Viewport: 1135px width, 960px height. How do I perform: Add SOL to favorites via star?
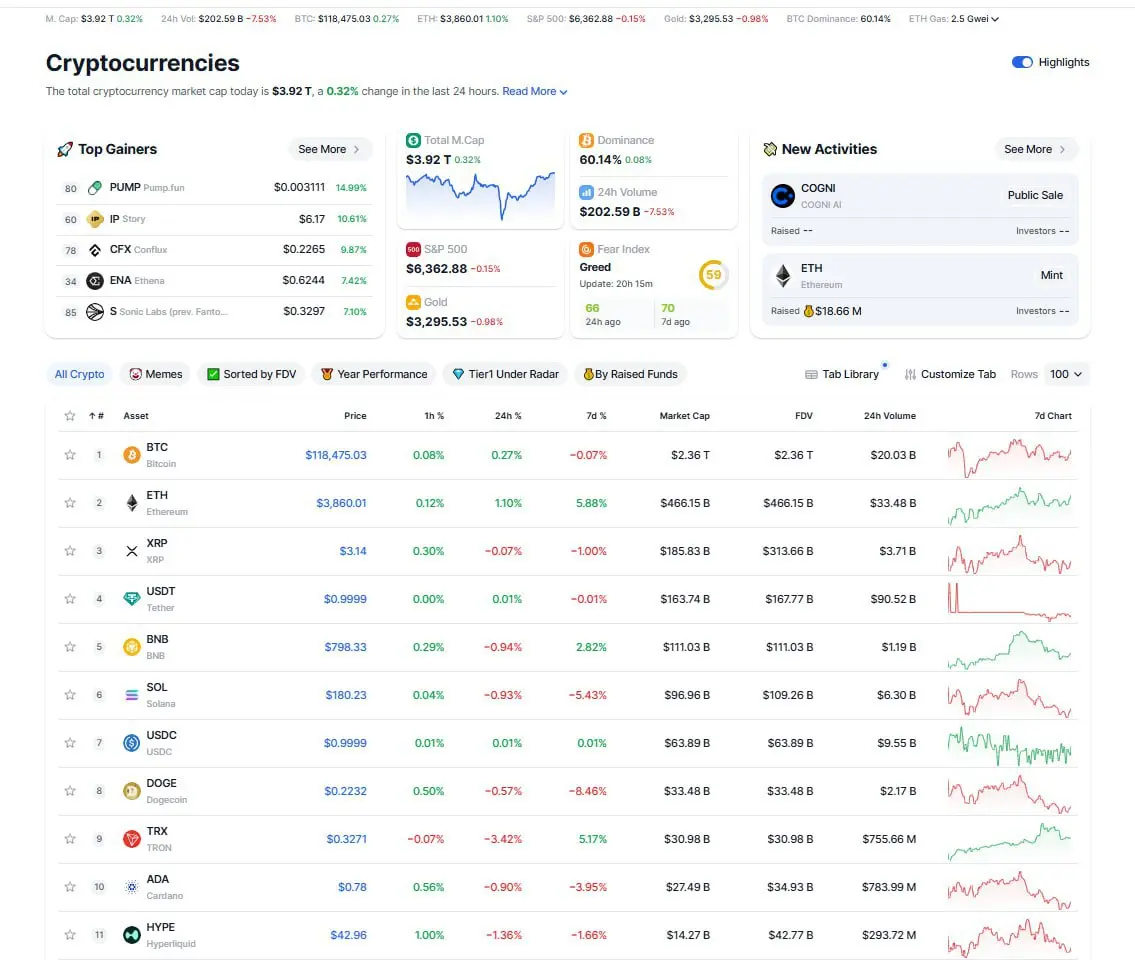[70, 695]
